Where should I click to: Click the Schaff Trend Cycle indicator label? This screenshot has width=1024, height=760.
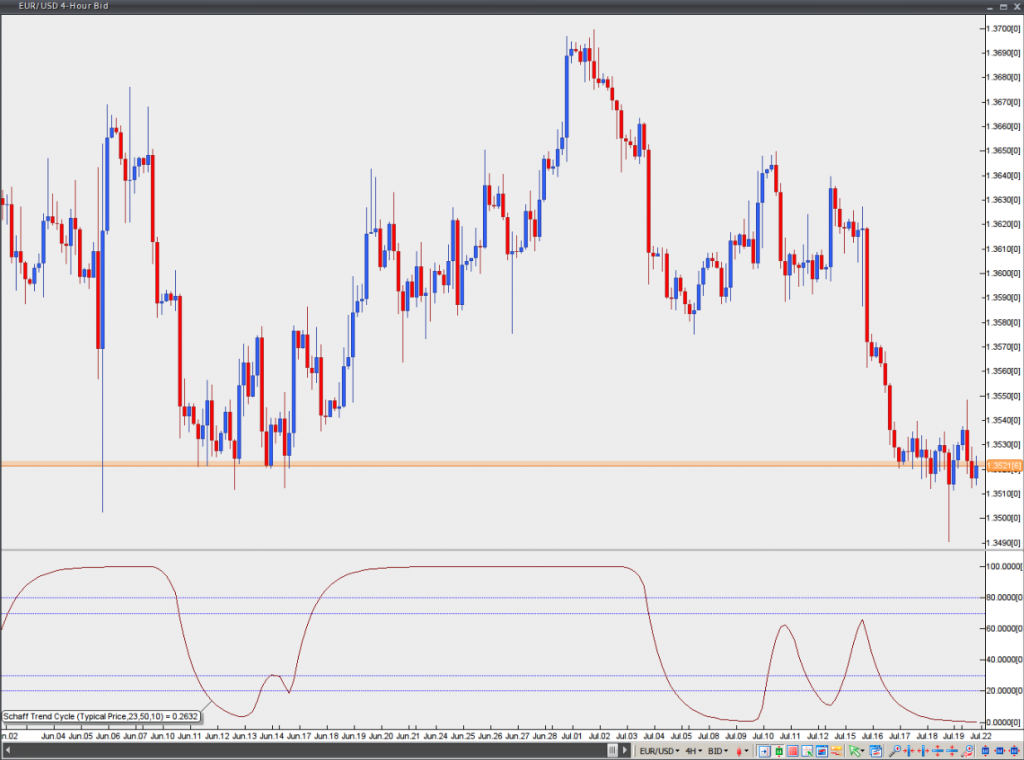[100, 716]
